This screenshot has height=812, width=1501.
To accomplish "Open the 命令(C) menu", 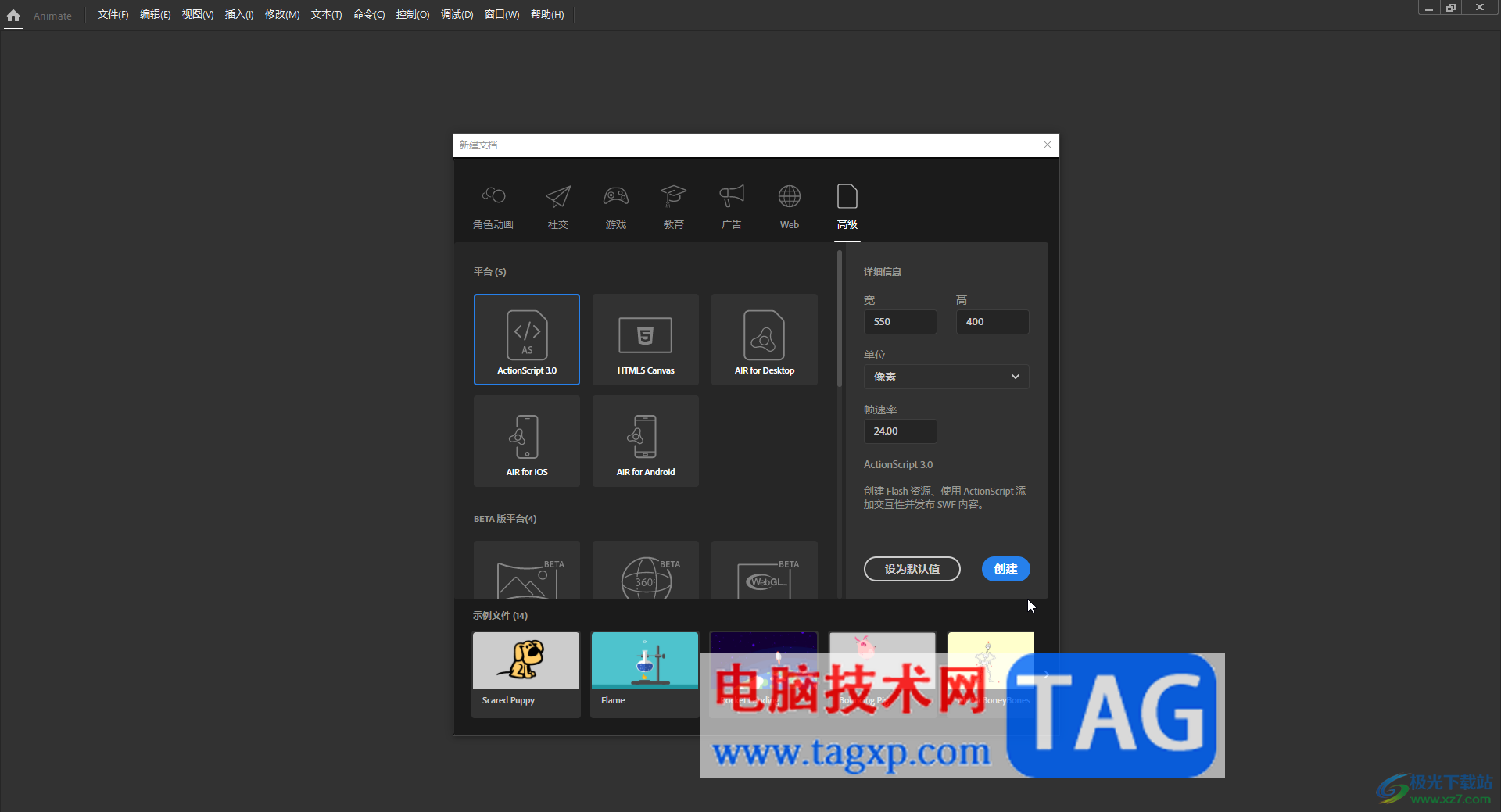I will click(369, 15).
